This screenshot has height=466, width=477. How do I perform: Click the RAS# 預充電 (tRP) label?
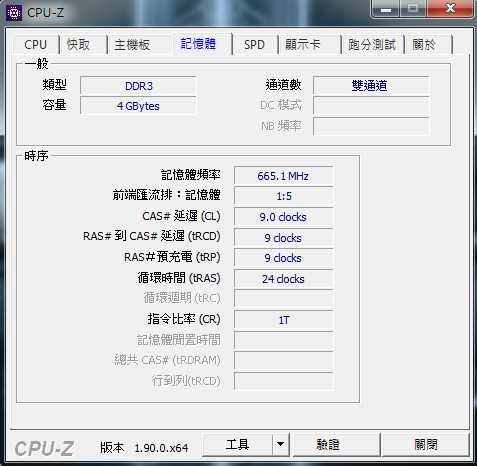pyautogui.click(x=172, y=257)
